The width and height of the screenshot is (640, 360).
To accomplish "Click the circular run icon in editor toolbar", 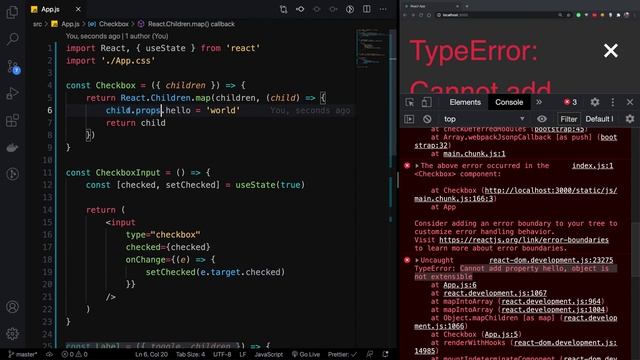I will [350, 9].
